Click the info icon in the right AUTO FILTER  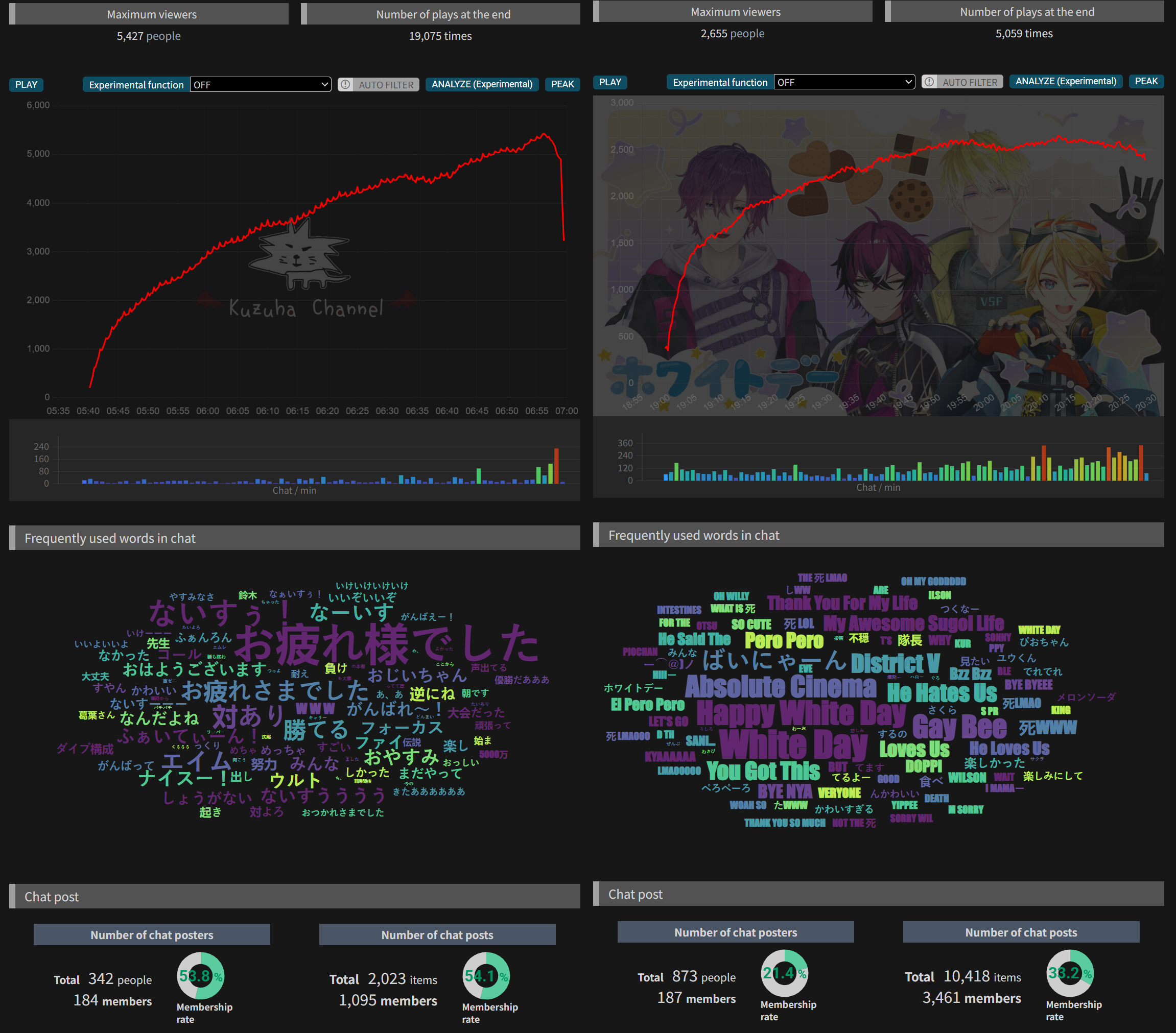pos(929,82)
